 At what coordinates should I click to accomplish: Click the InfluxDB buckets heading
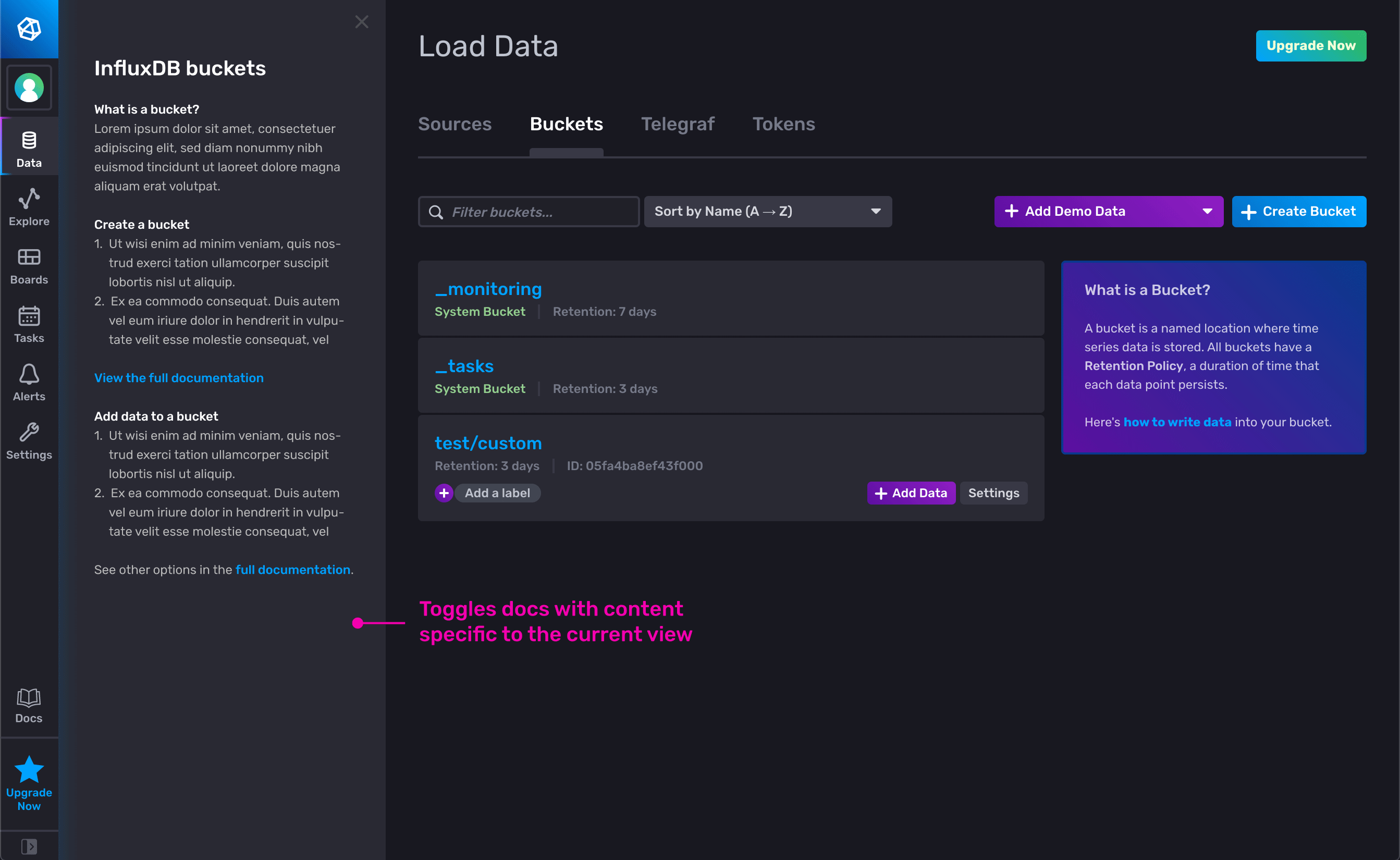coord(180,68)
